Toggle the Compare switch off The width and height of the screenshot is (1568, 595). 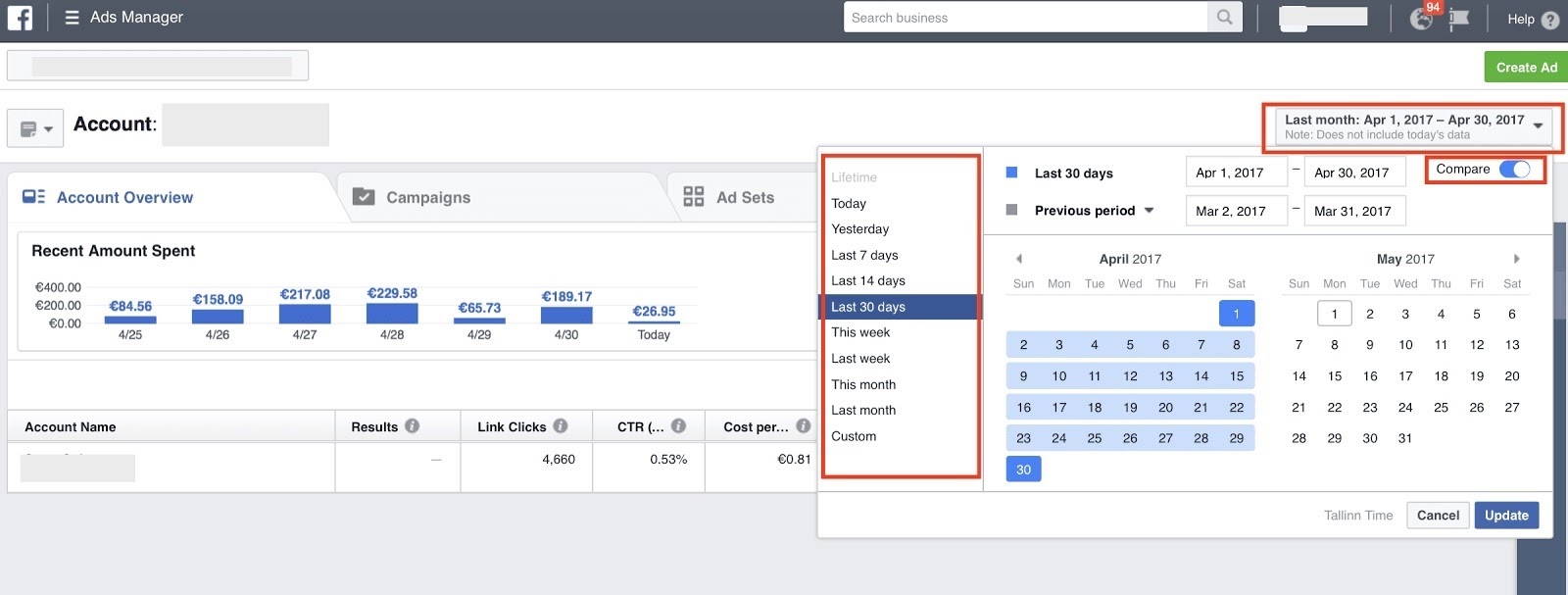point(1515,170)
